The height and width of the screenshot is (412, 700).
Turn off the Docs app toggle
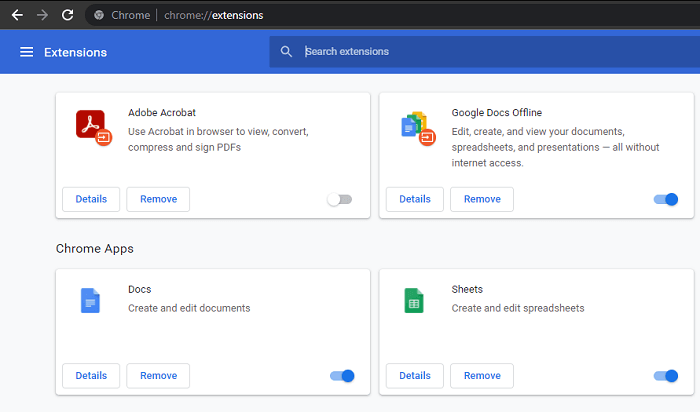pyautogui.click(x=342, y=376)
